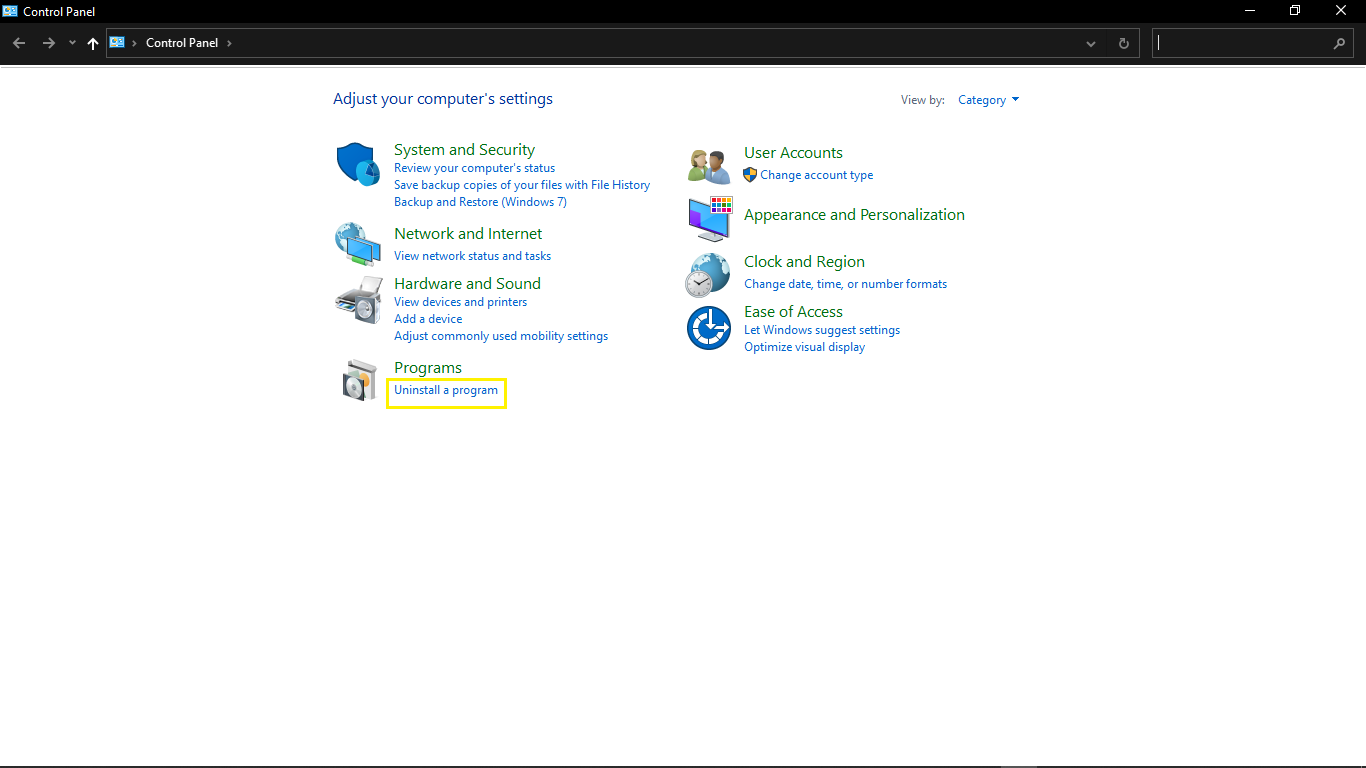Open Network and Internet heading
Viewport: 1366px width, 768px height.
point(468,234)
